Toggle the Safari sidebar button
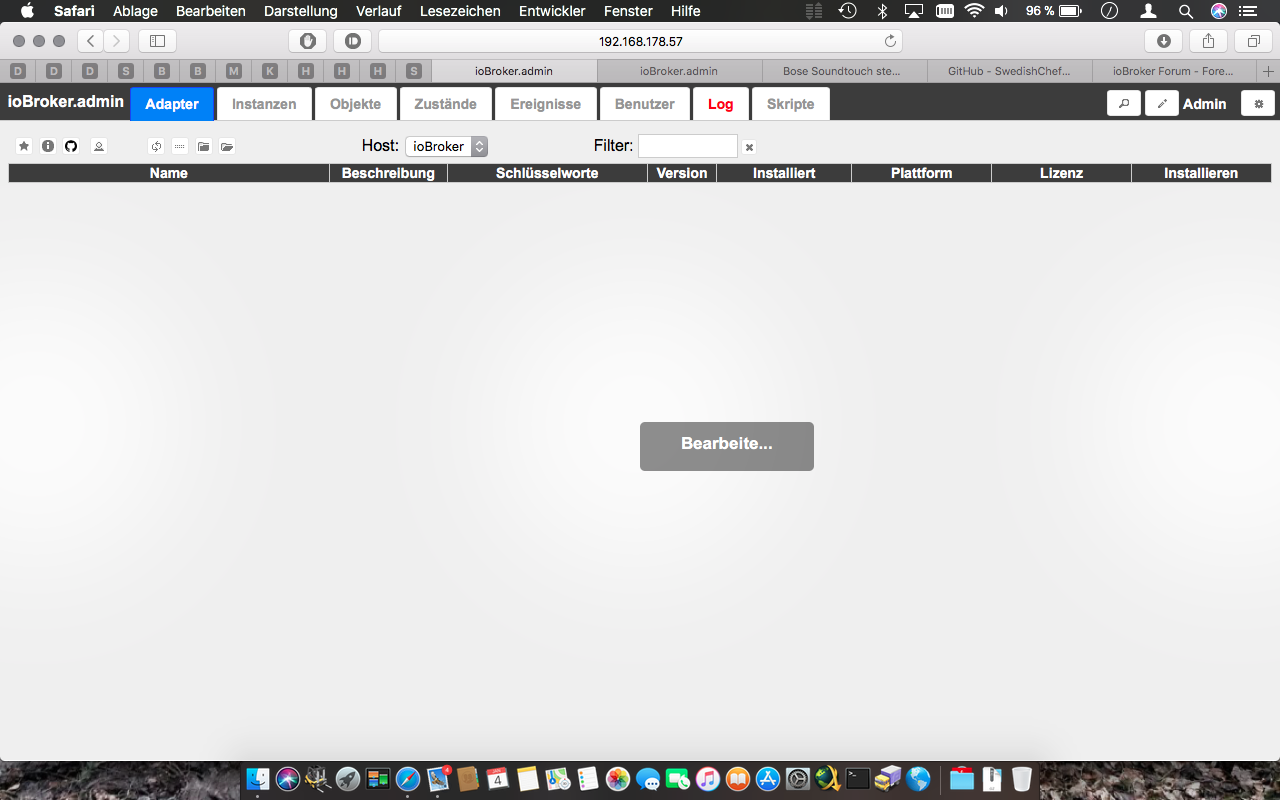The image size is (1280, 800). [x=157, y=41]
